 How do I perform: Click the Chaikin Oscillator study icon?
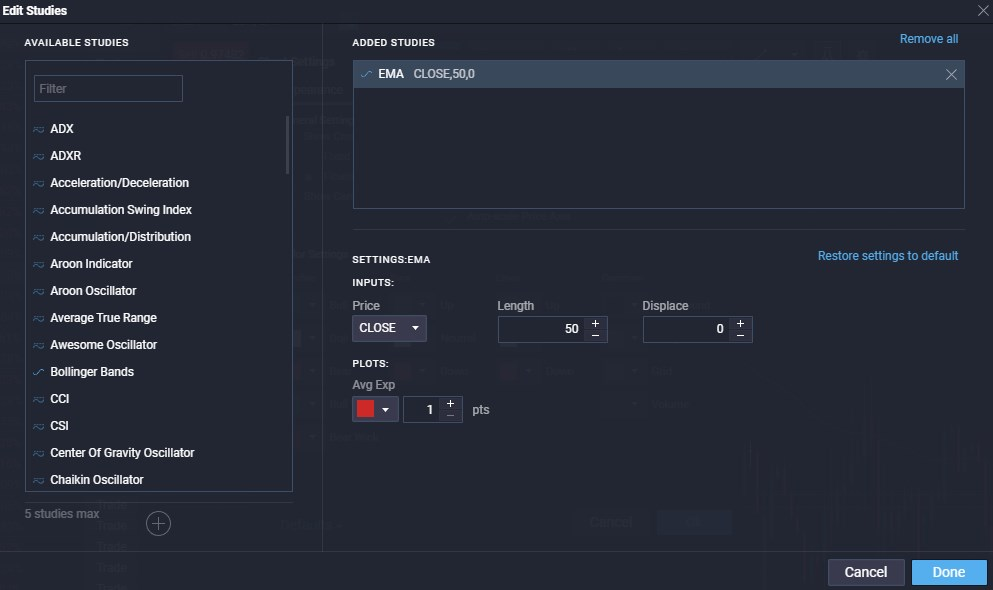[39, 480]
